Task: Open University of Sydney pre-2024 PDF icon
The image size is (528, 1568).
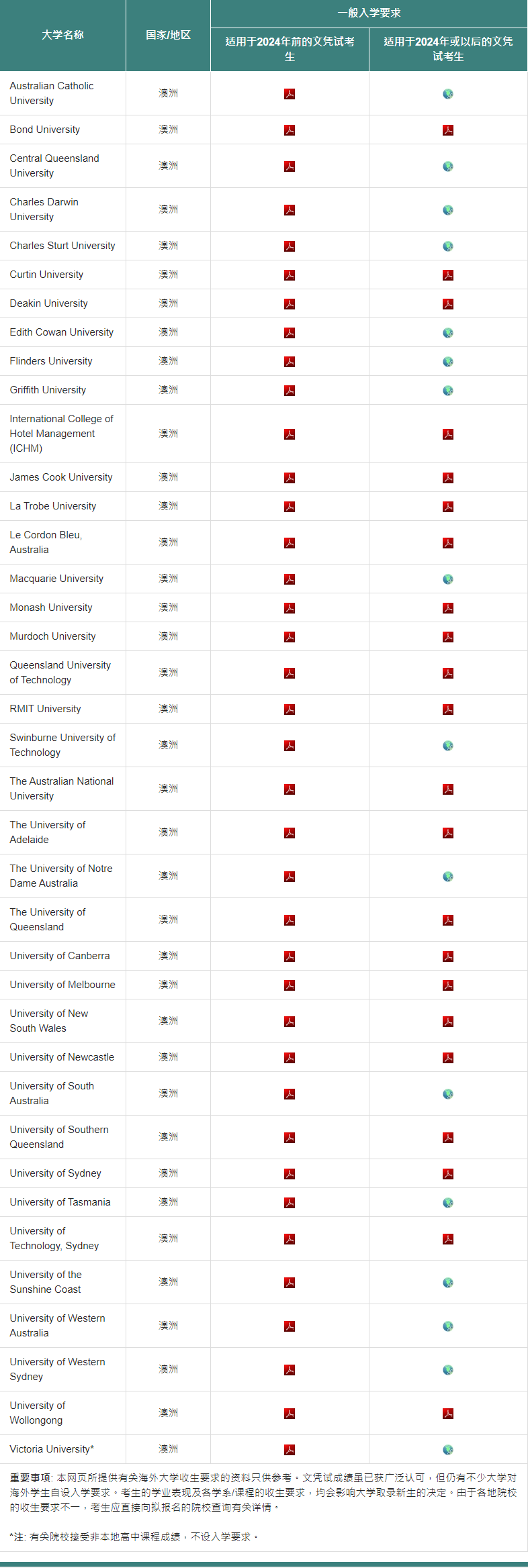Action: 290,1174
